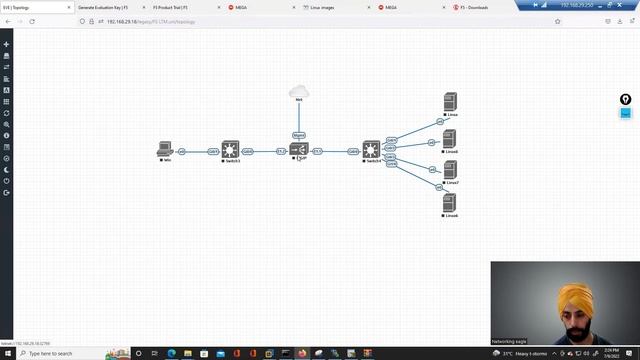Select the Win PC node
640x360 pixels.
coord(165,149)
